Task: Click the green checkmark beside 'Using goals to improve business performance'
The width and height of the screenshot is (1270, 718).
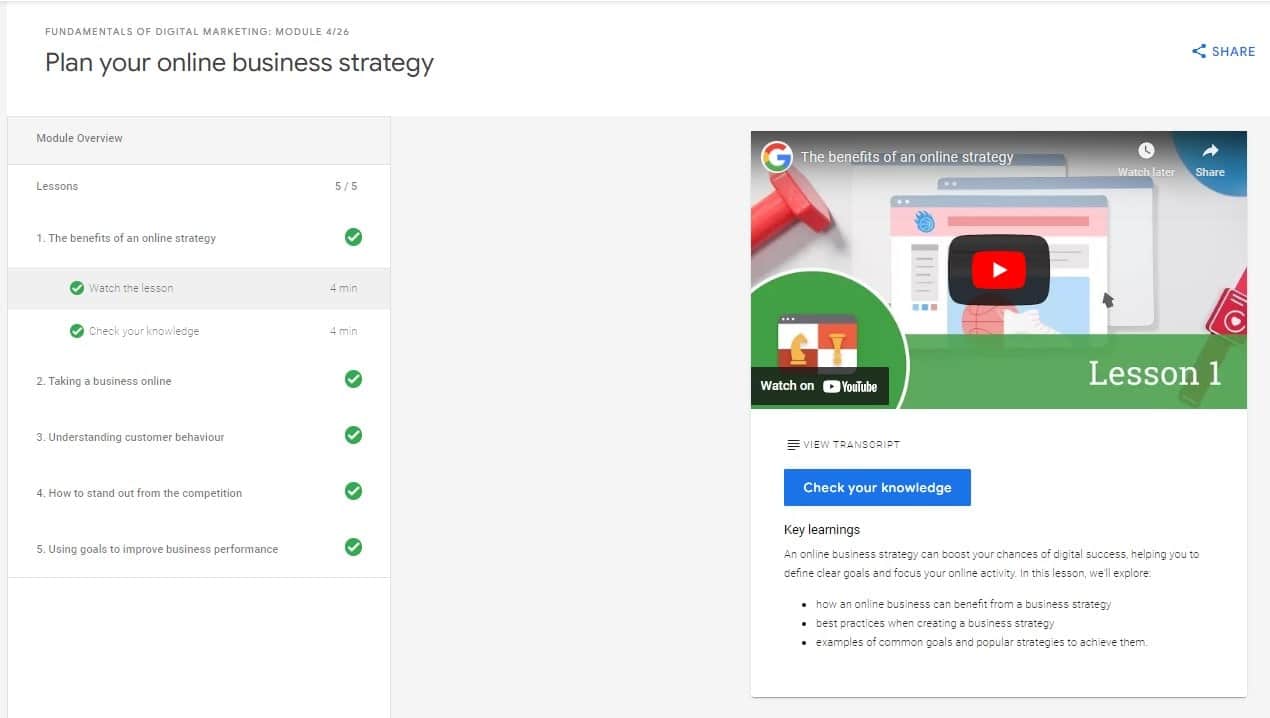Action: 353,548
